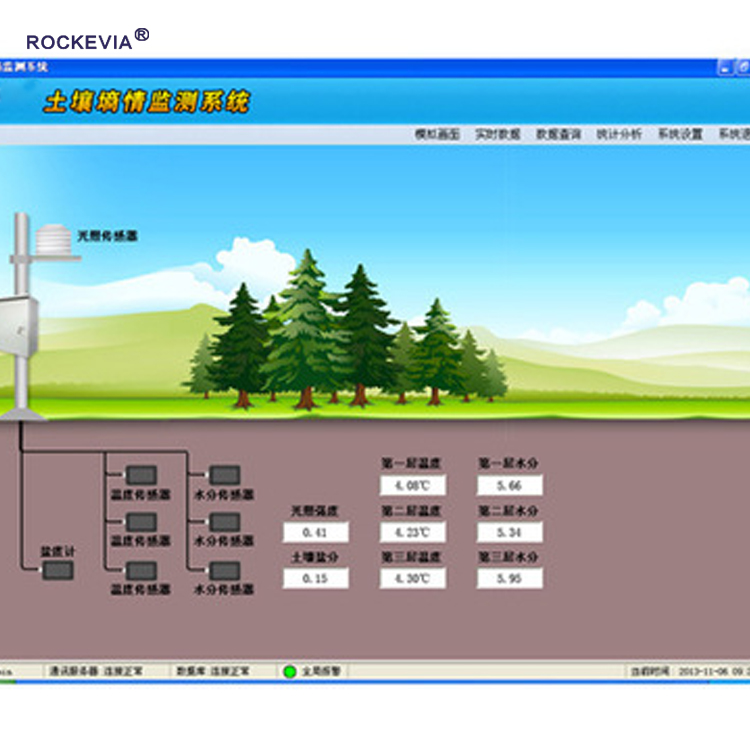The height and width of the screenshot is (750, 750).
Task: Select the middle 温度传感器 icon
Action: click(x=140, y=521)
